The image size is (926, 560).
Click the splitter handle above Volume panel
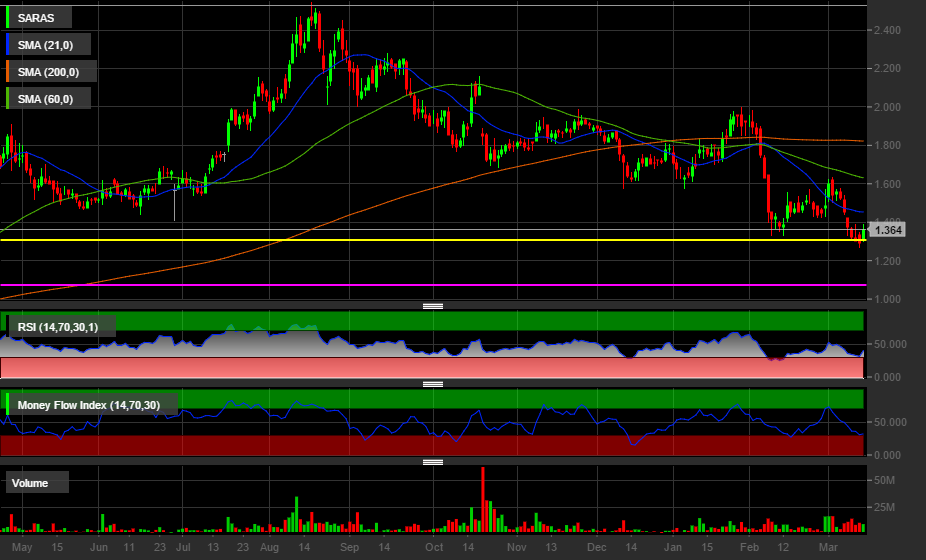pyautogui.click(x=432, y=462)
